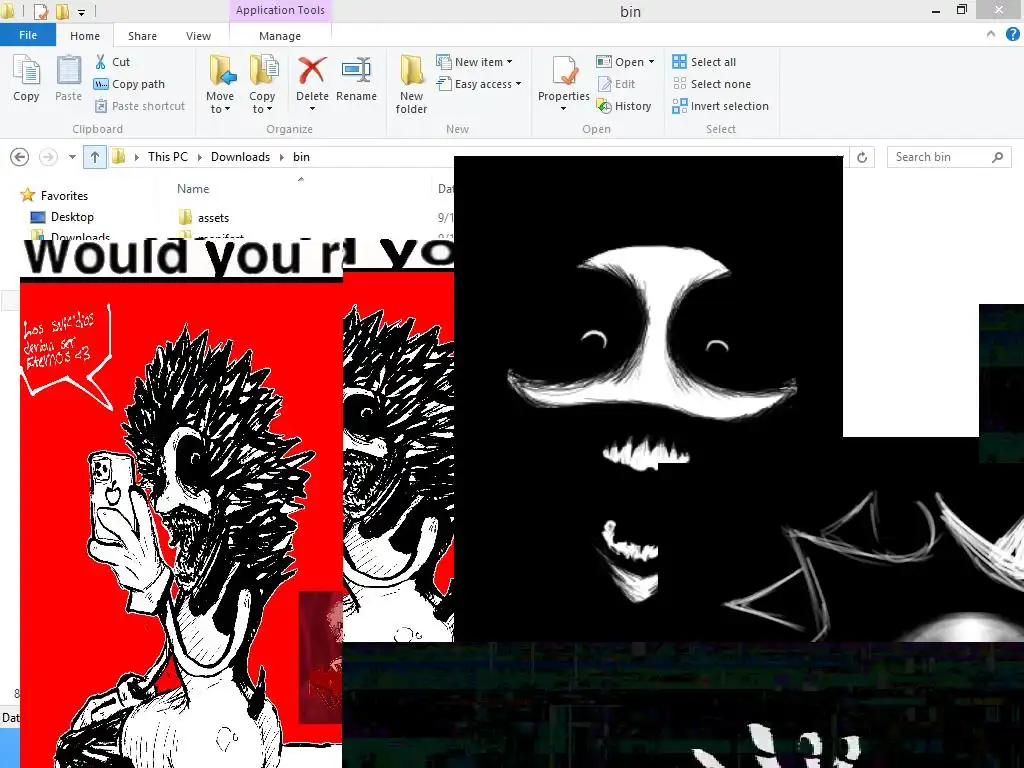This screenshot has width=1024, height=768.
Task: Expand the New item dropdown
Action: [x=509, y=62]
